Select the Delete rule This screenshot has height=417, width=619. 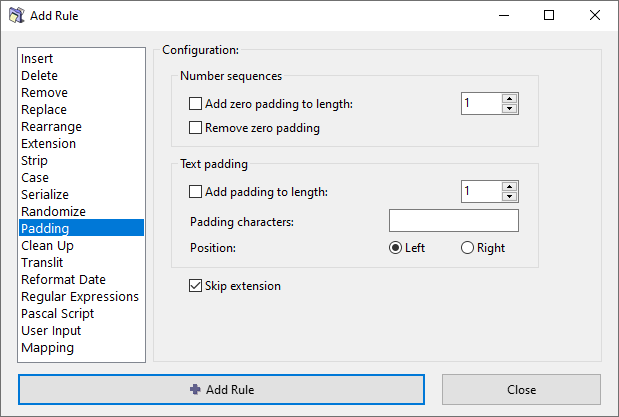pyautogui.click(x=81, y=75)
